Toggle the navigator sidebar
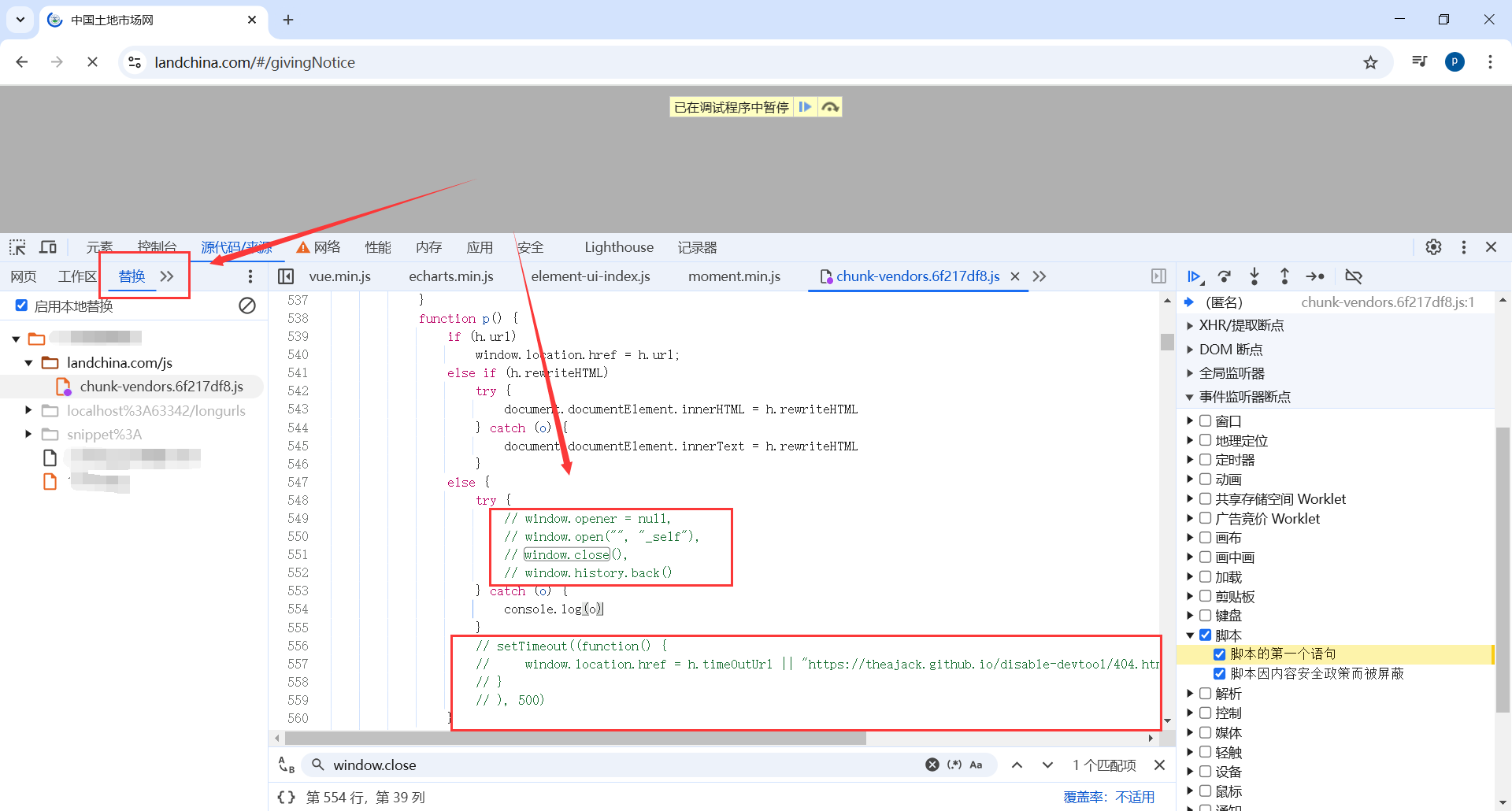Screen dimensions: 1512x811 pyautogui.click(x=286, y=276)
